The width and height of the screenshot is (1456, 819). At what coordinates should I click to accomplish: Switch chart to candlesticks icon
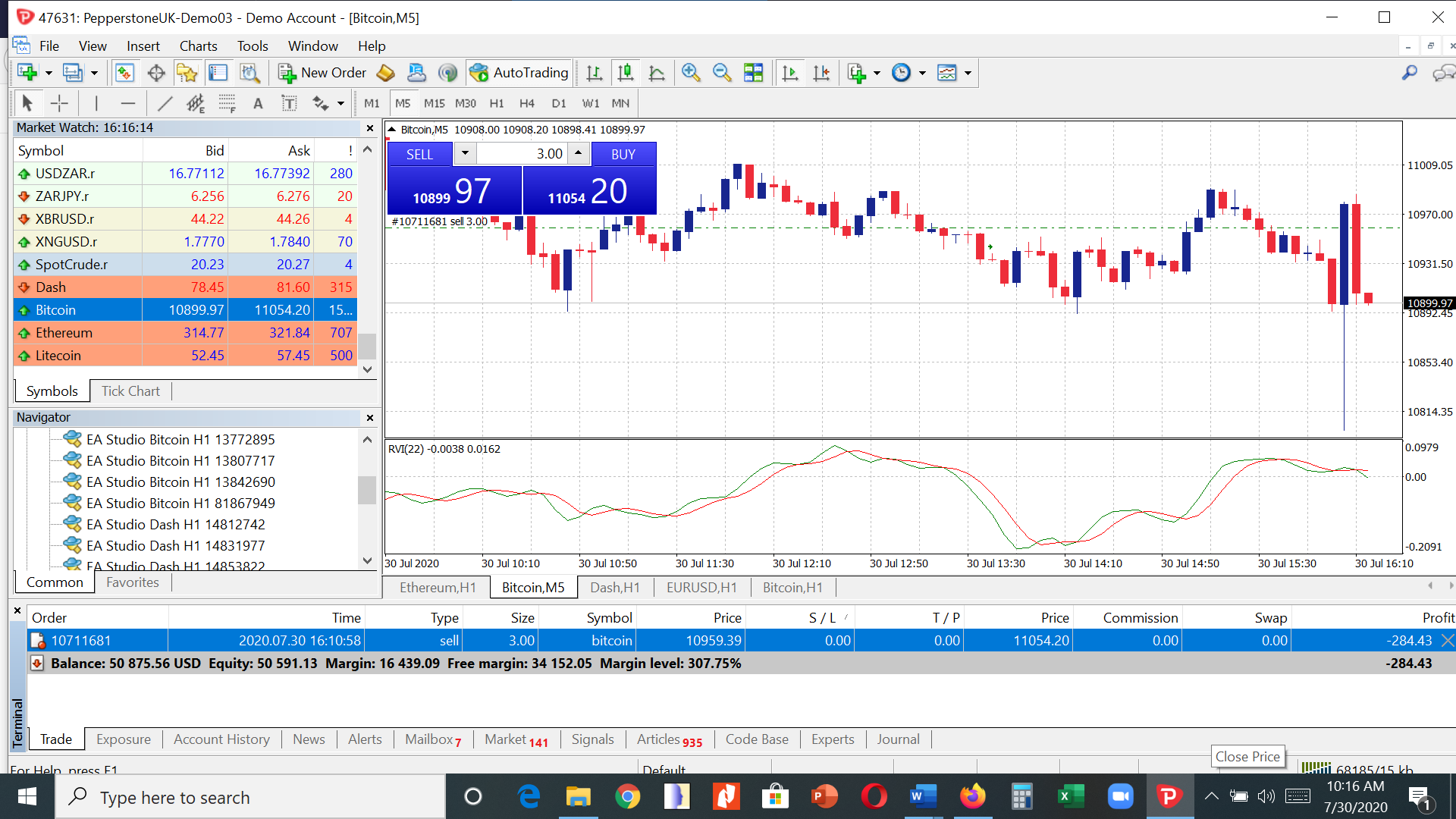coord(626,73)
